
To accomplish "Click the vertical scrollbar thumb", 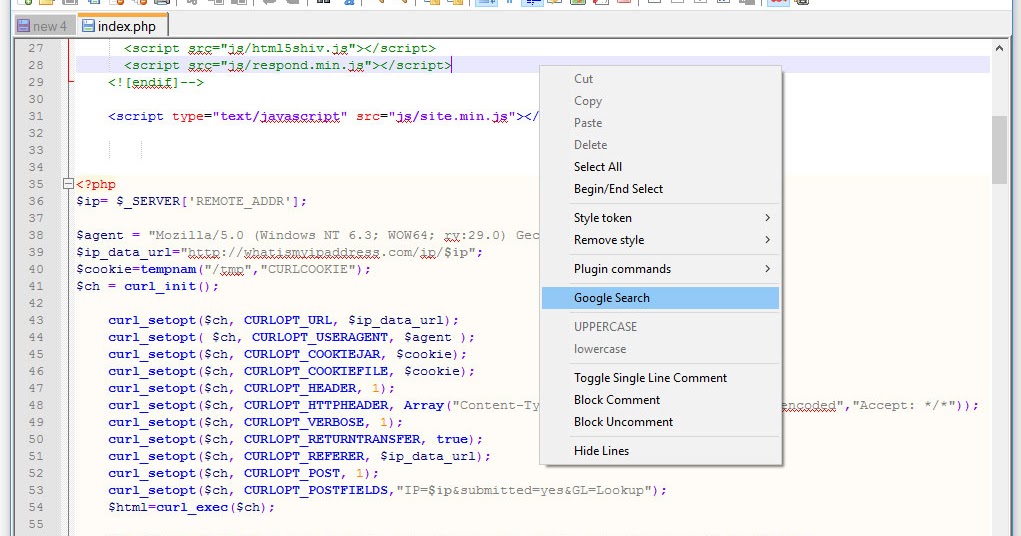I will click(x=1000, y=150).
